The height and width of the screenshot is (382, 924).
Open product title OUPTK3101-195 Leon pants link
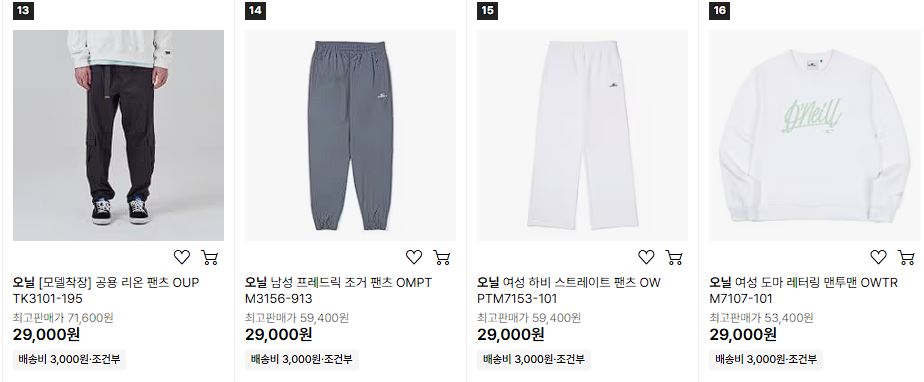pos(106,291)
